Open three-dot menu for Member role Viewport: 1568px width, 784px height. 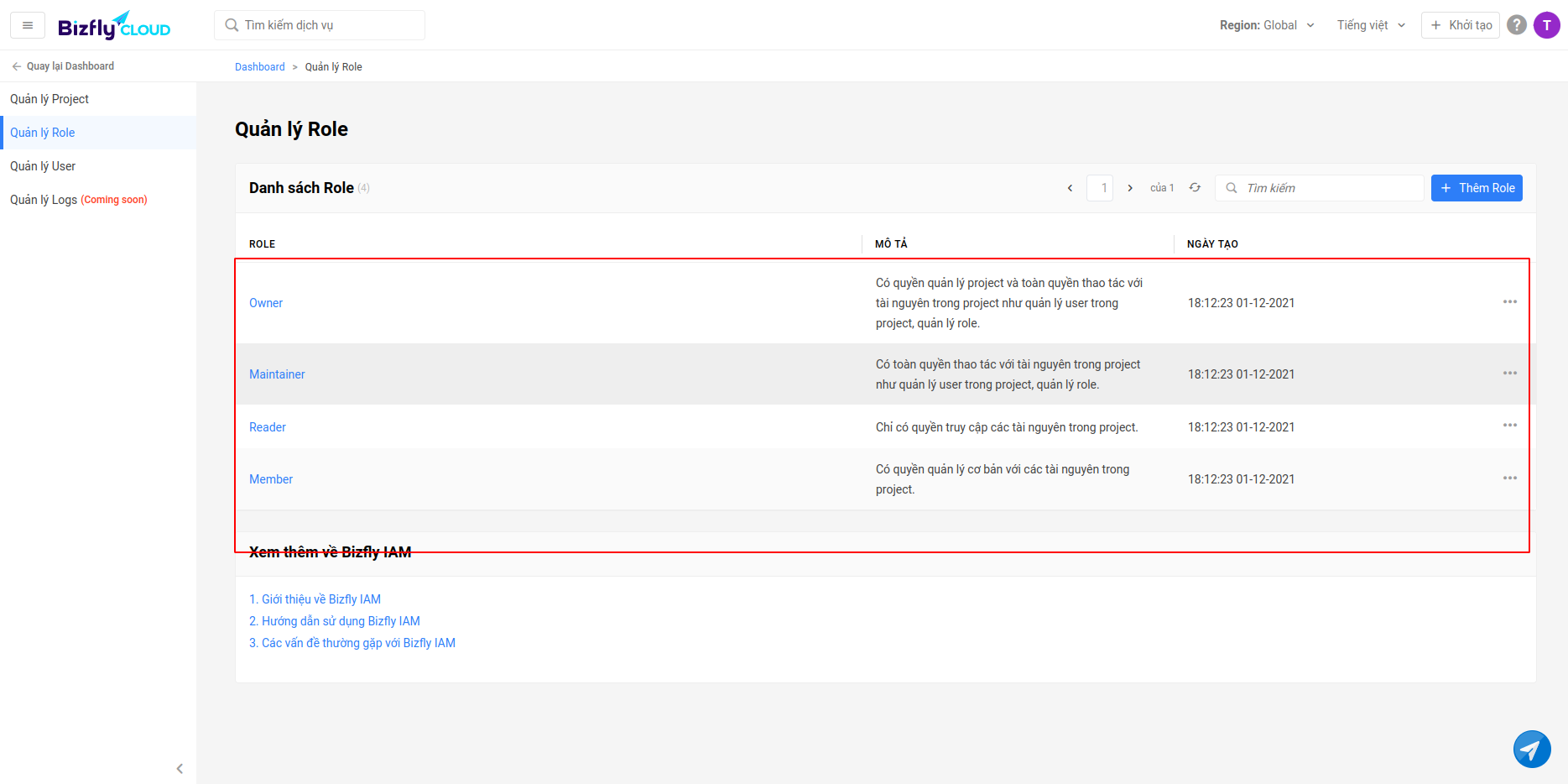click(x=1509, y=478)
